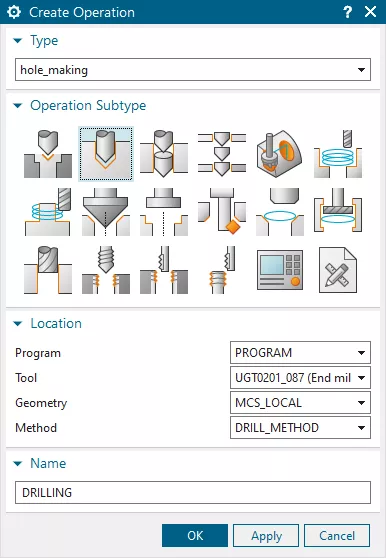Select the Boss Milling subtype icon
The image size is (386, 558).
(x=48, y=212)
